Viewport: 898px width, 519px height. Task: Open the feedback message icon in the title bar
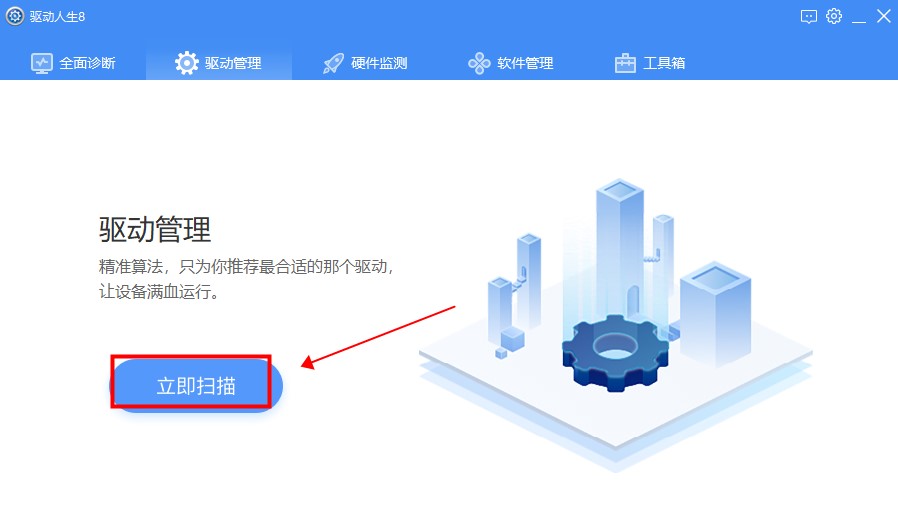[x=808, y=17]
